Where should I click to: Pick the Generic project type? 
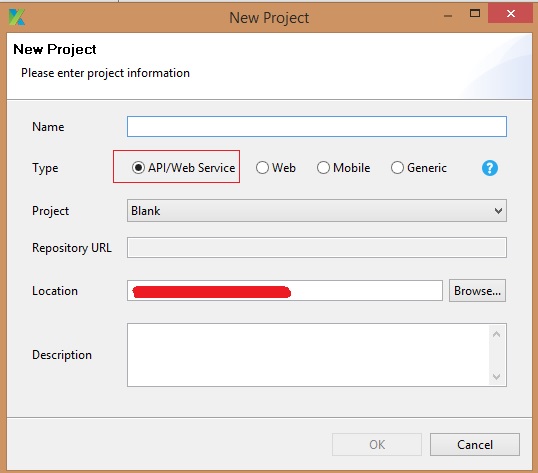pyautogui.click(x=397, y=168)
